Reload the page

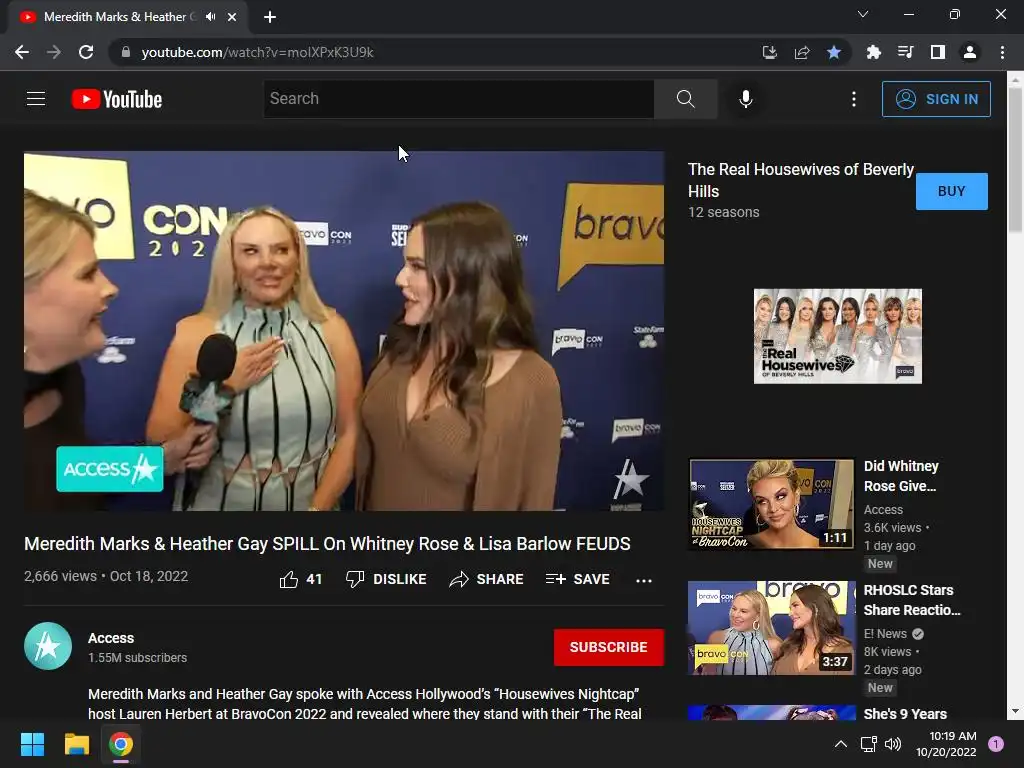(x=86, y=52)
